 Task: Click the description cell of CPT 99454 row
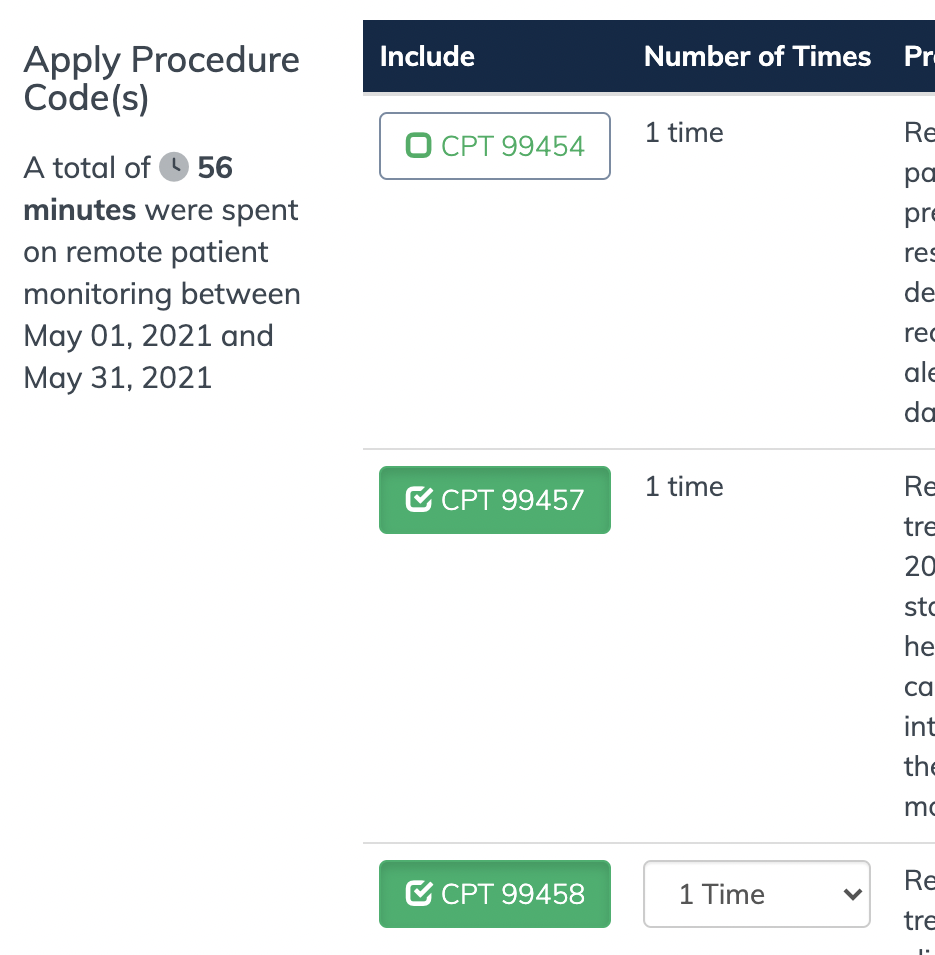point(919,272)
